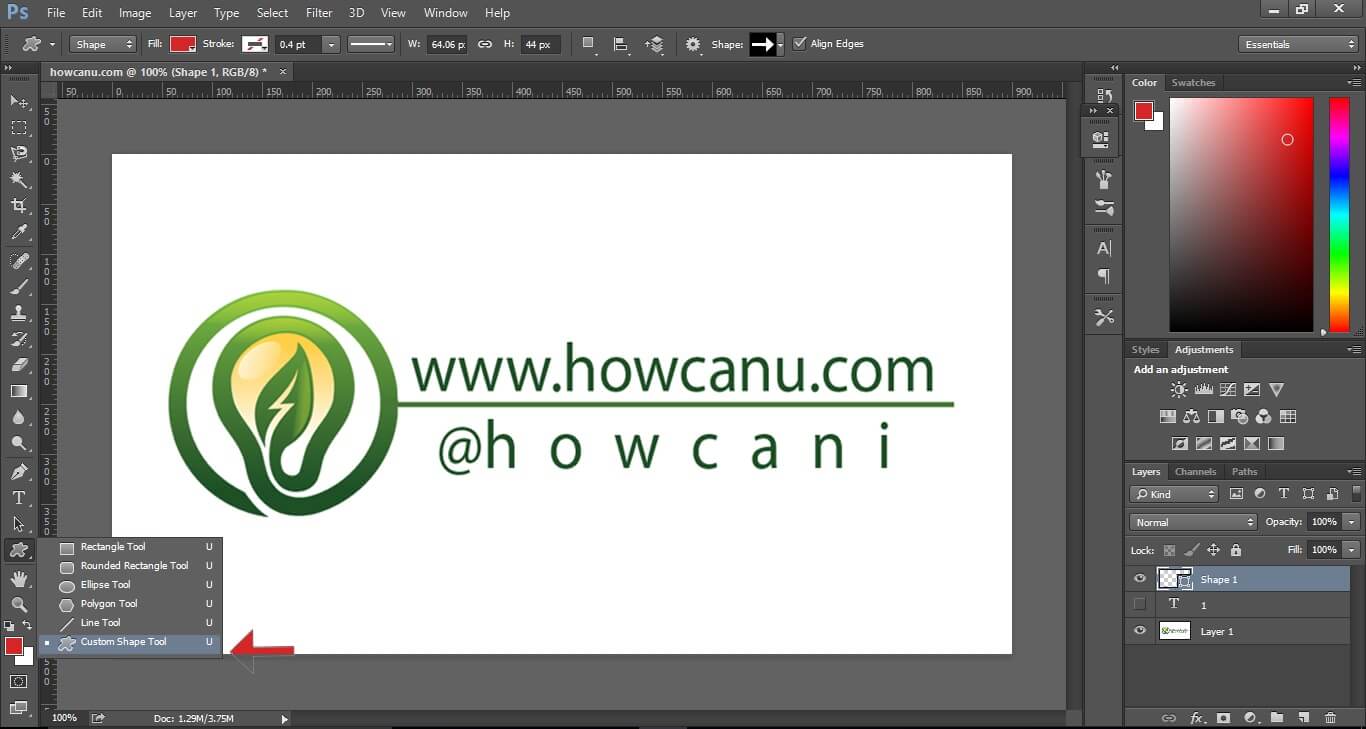This screenshot has height=729, width=1366.
Task: Select the Hand tool
Action: tap(19, 579)
